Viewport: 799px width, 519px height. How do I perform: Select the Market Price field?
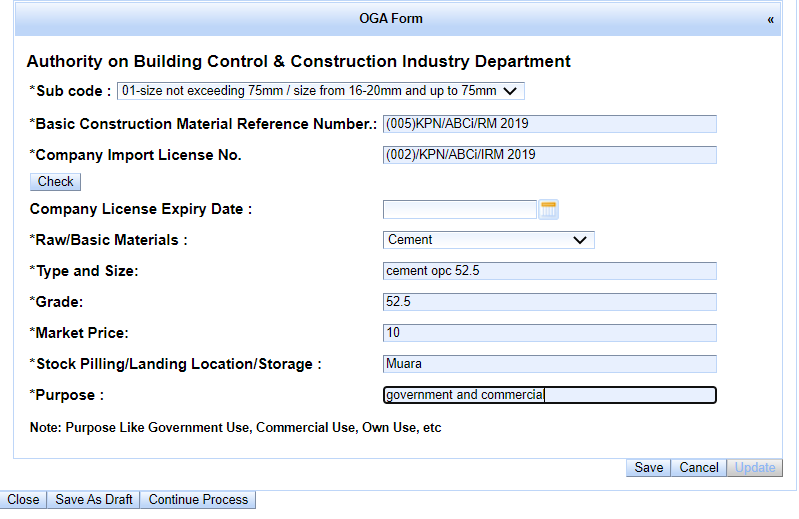[x=550, y=333]
